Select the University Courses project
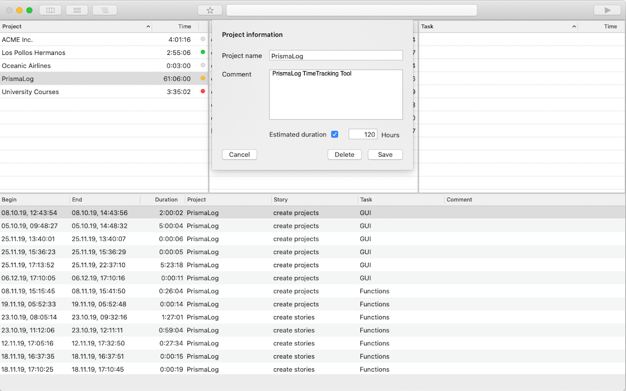The image size is (626, 391). 104,91
